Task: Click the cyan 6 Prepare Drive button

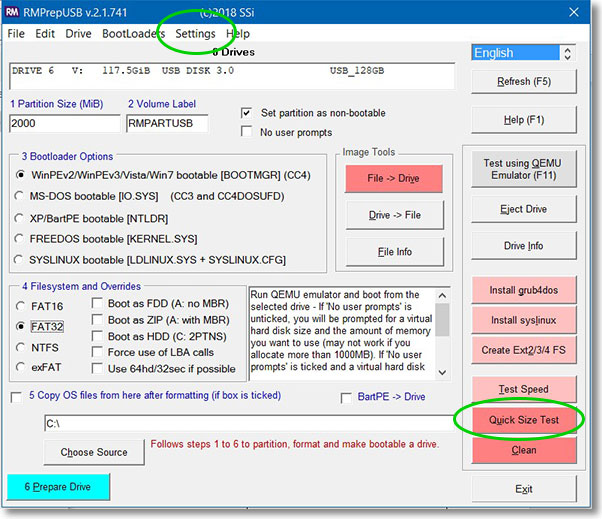Action: [x=58, y=487]
